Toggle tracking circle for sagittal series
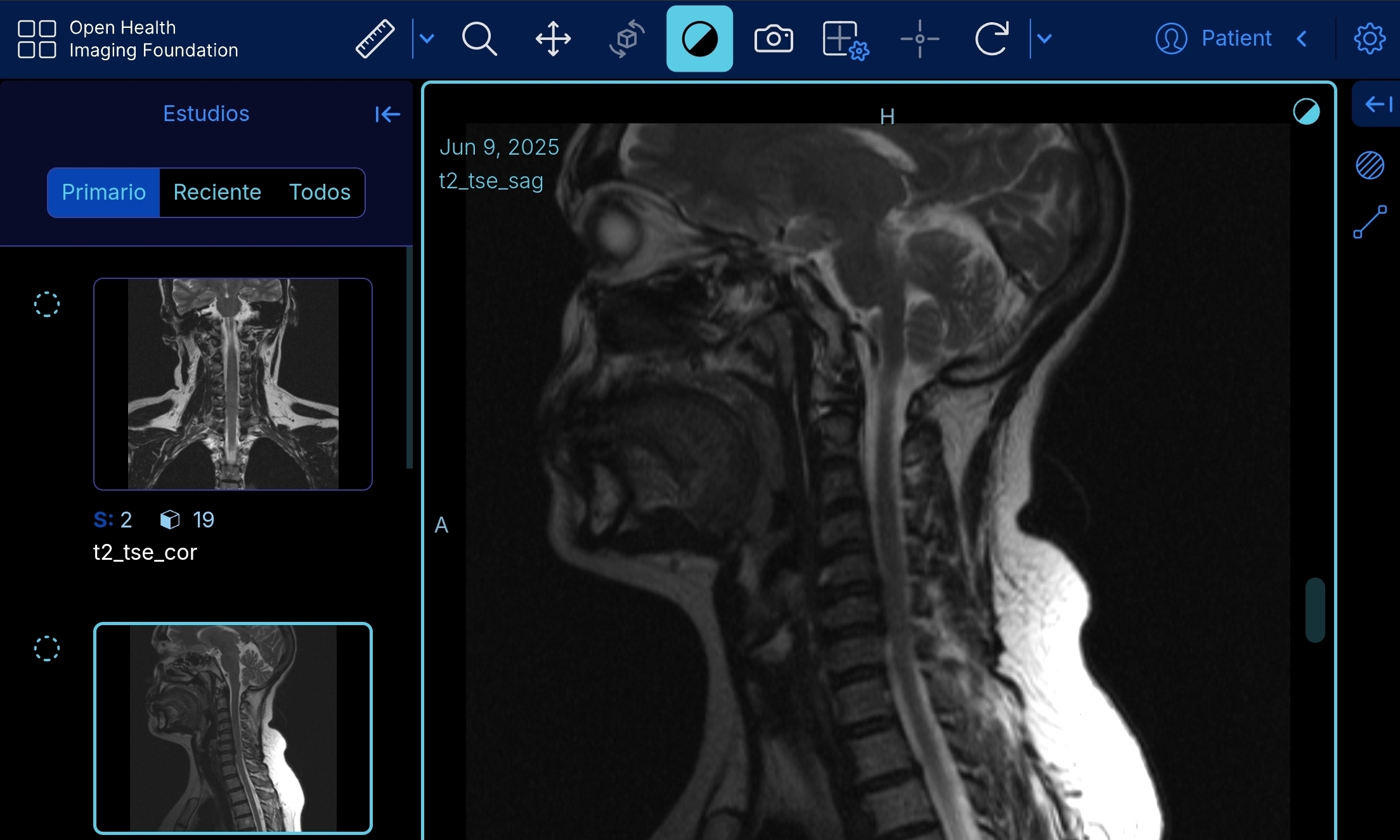This screenshot has height=840, width=1400. tap(47, 649)
